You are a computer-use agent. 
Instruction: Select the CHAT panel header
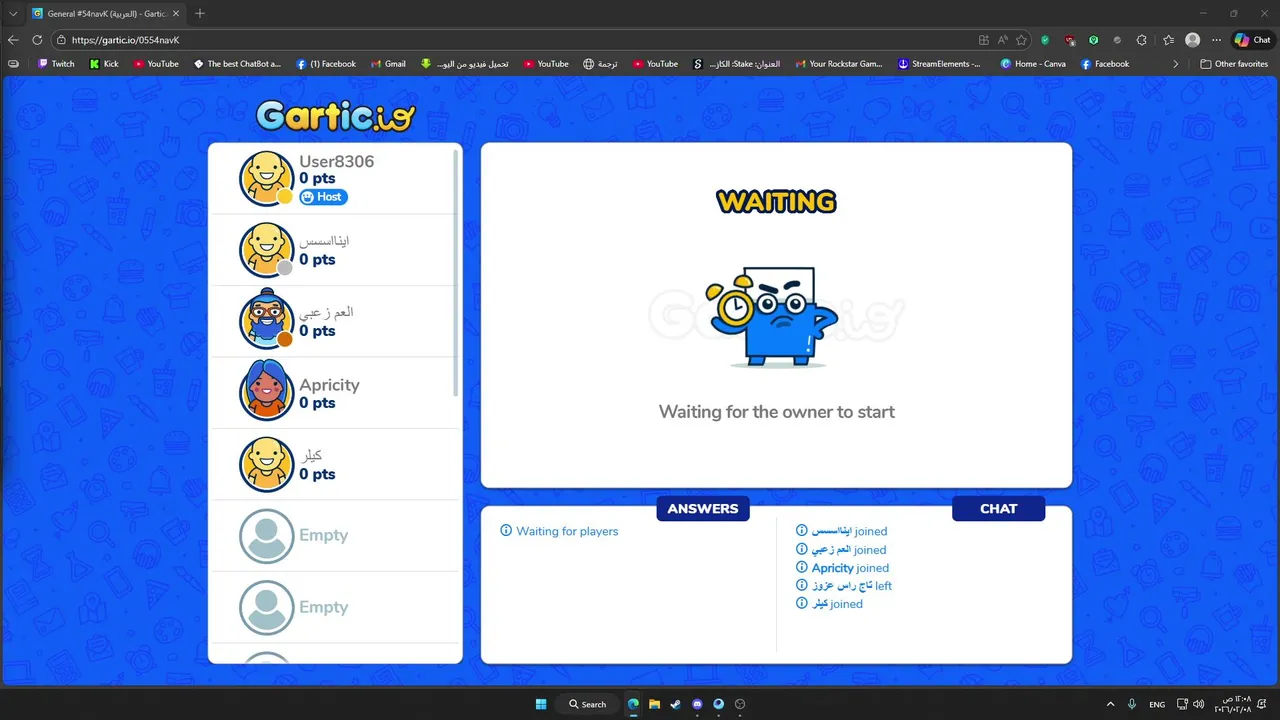[x=998, y=508]
